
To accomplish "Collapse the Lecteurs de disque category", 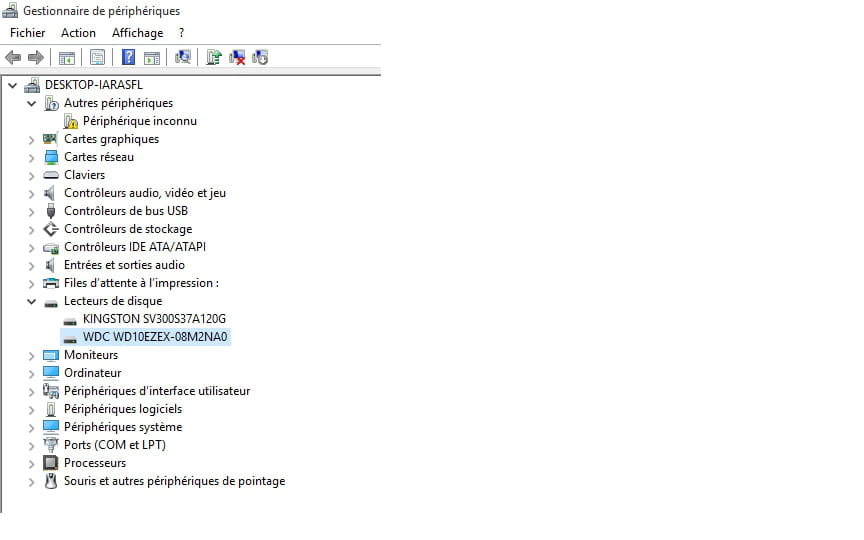I will [x=31, y=301].
